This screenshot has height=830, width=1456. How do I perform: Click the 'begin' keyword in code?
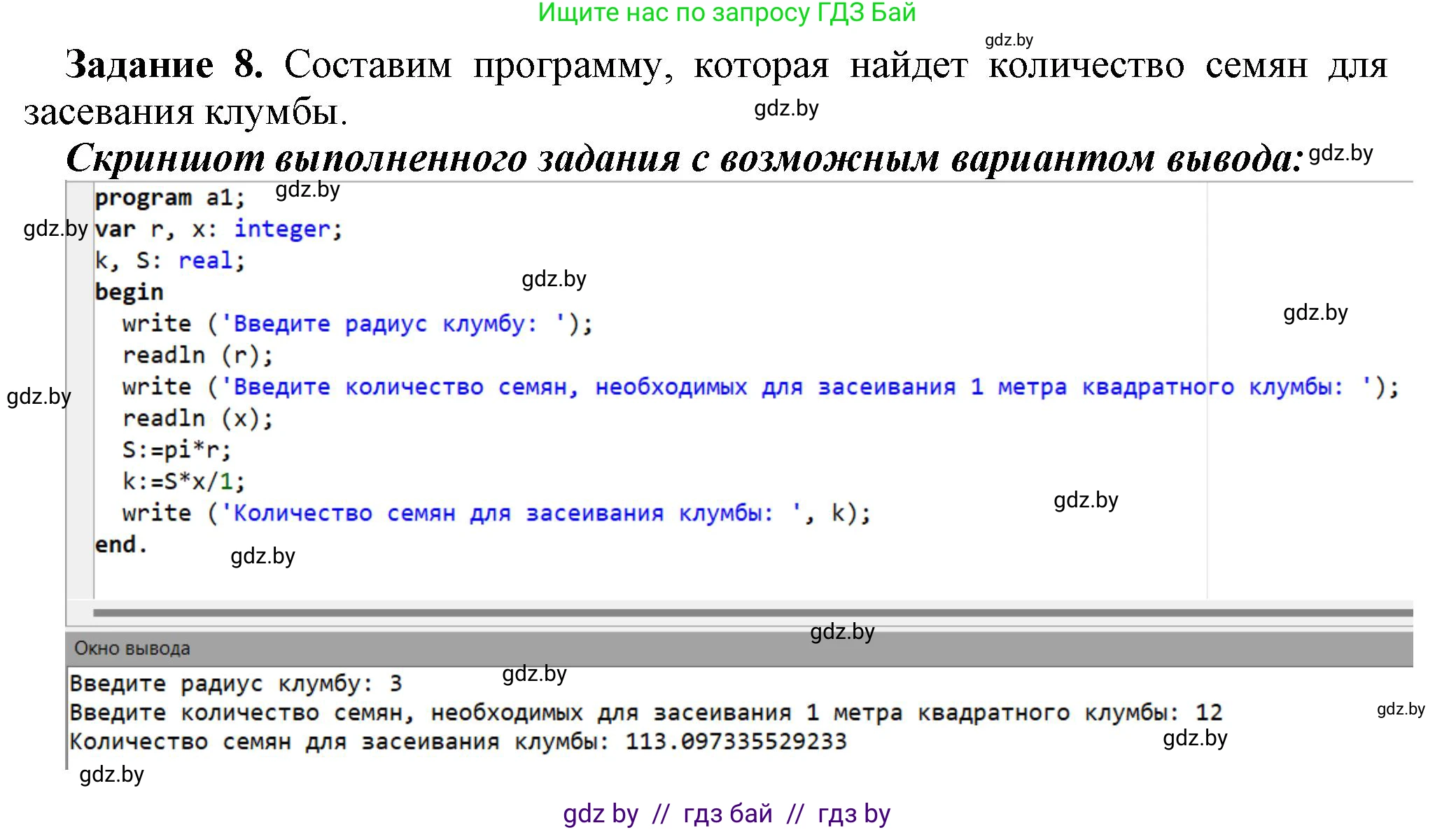tap(129, 292)
